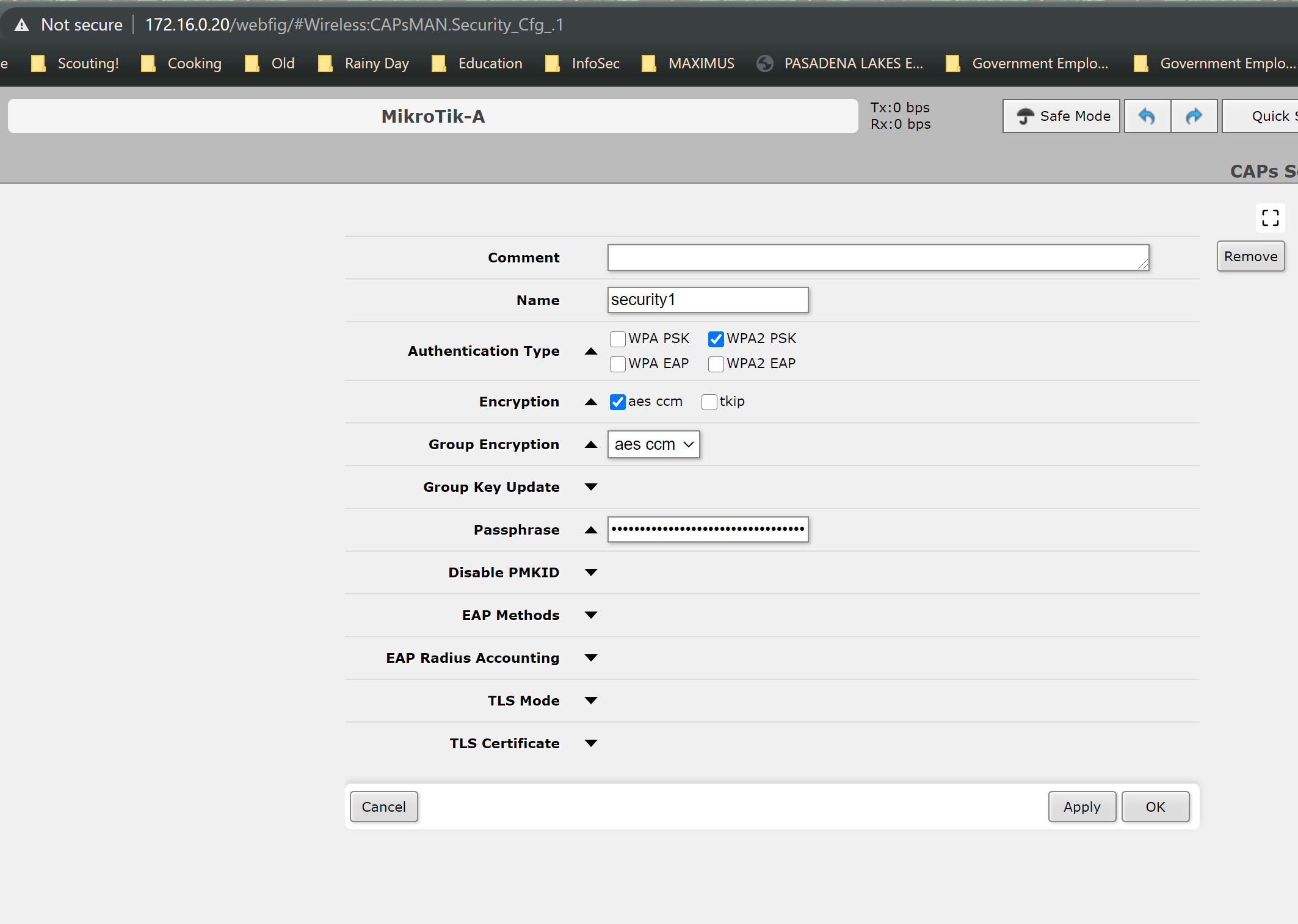Click the Not secure warning icon
The image size is (1298, 924).
pyautogui.click(x=21, y=25)
